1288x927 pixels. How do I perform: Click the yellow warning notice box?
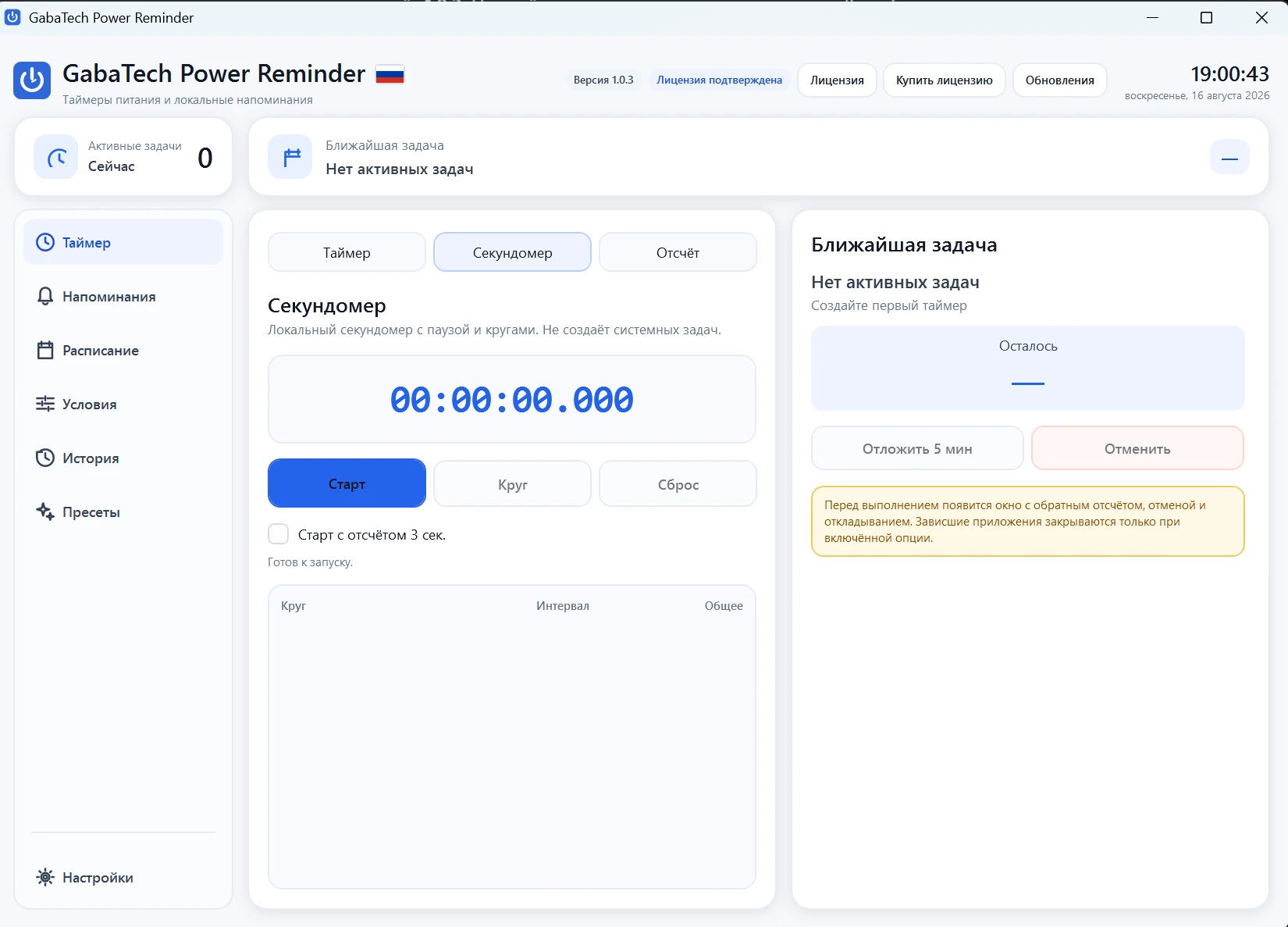coord(1028,521)
